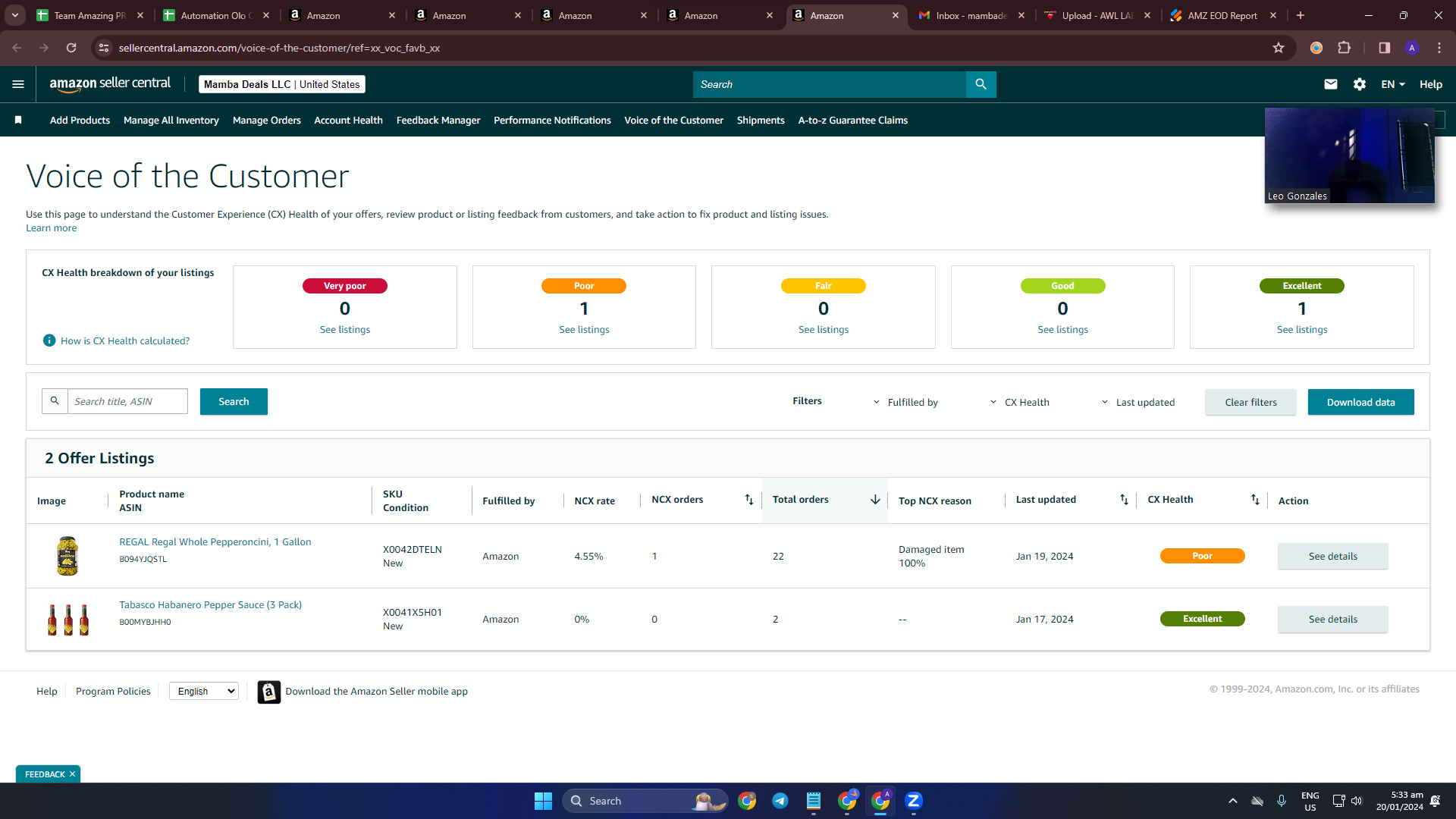Click the Search title, ASIN input field
This screenshot has width=1456, height=819.
pos(127,401)
